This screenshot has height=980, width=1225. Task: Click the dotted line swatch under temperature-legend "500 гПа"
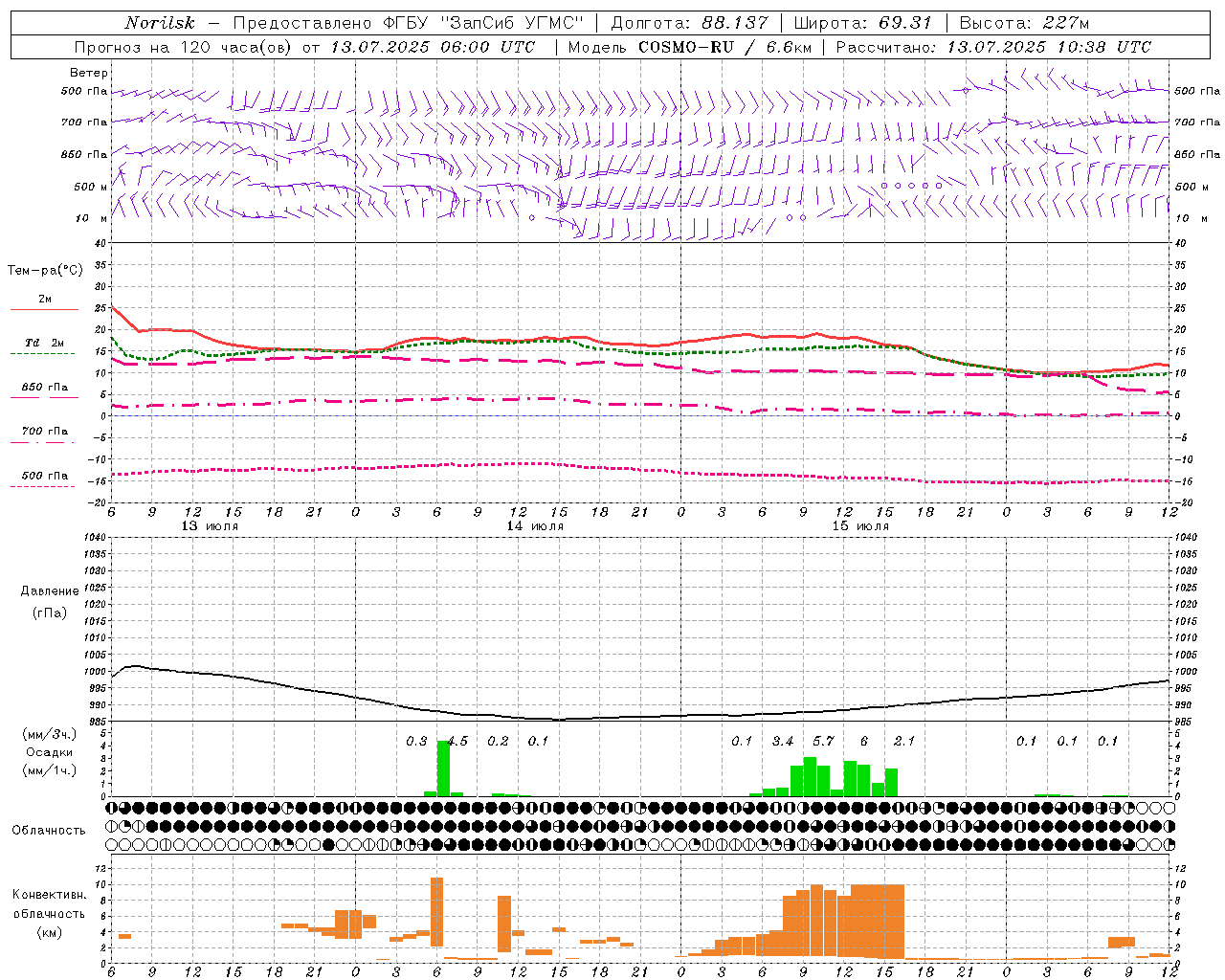pos(42,487)
